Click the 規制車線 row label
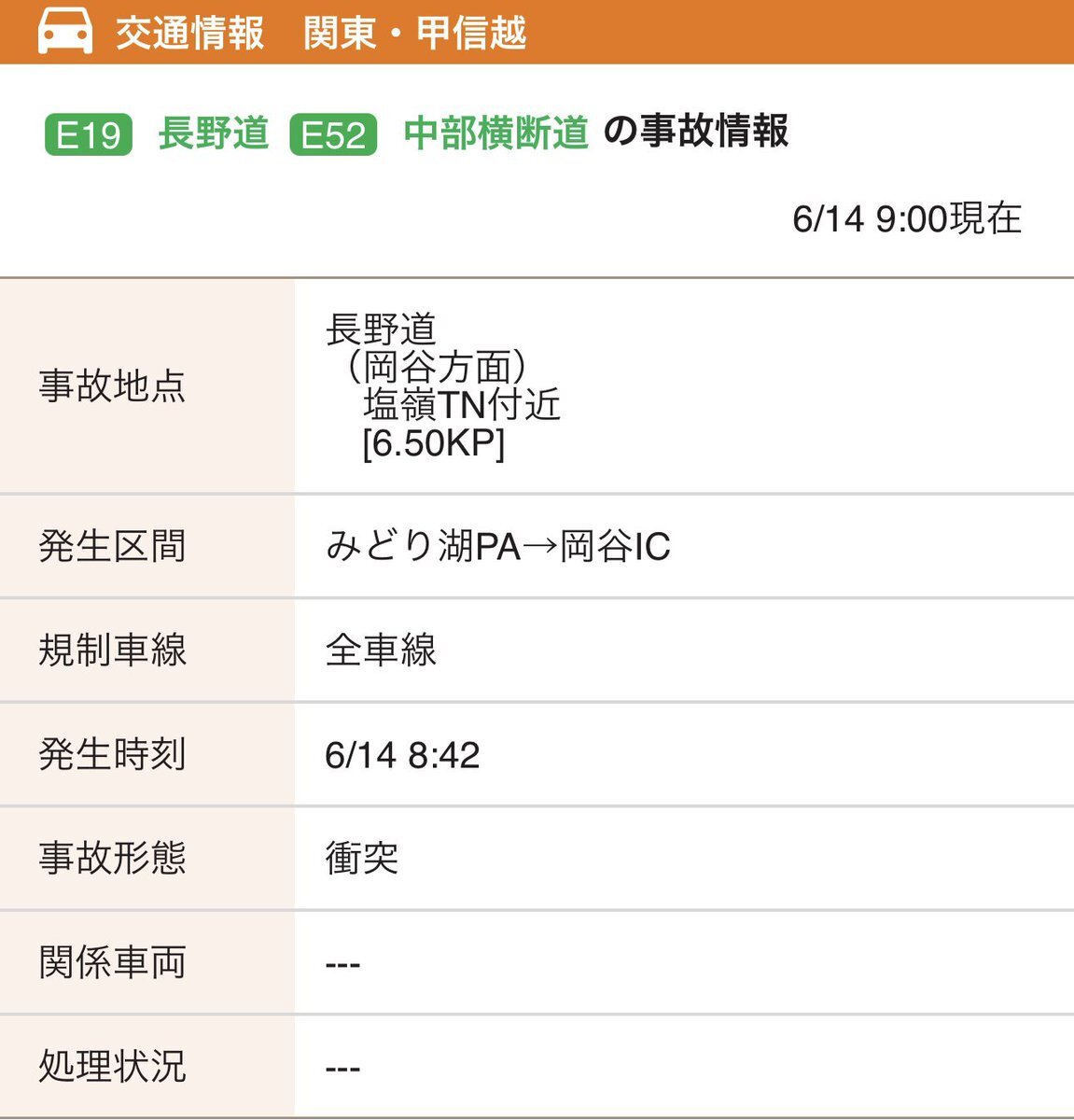Screen dimensions: 1074x1120 [x=112, y=650]
